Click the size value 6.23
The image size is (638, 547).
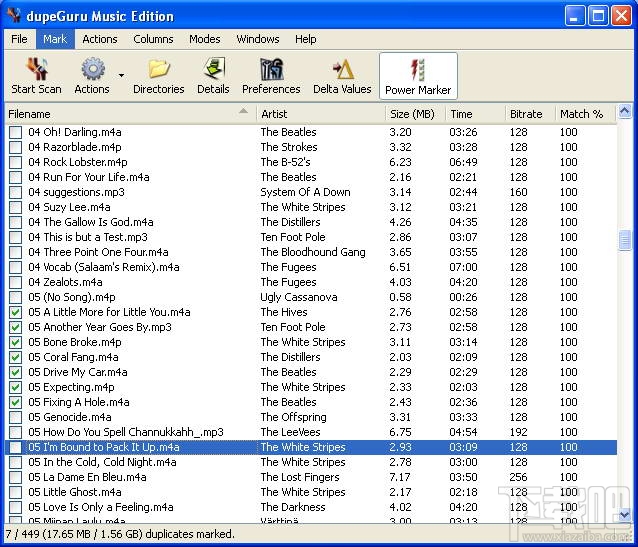[x=400, y=162]
